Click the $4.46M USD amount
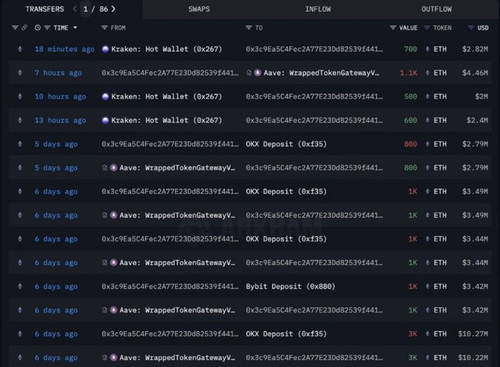This screenshot has height=367, width=500. (x=475, y=73)
